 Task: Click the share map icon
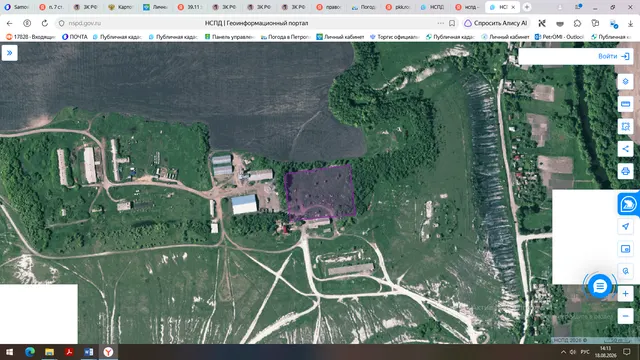625,149
